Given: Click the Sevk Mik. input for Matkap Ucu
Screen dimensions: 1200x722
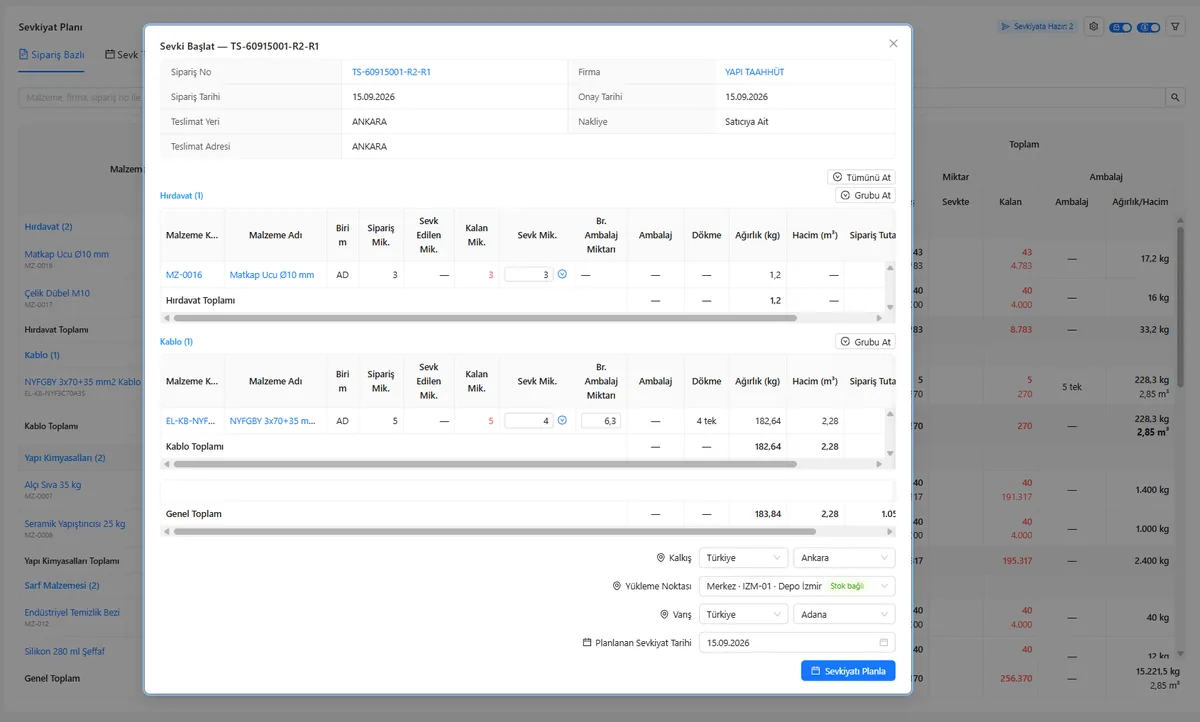Looking at the screenshot, I should point(529,274).
